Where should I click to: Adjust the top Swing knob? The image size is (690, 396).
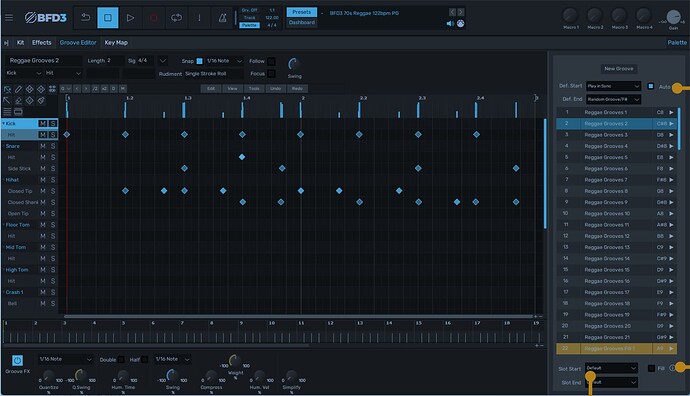(294, 64)
